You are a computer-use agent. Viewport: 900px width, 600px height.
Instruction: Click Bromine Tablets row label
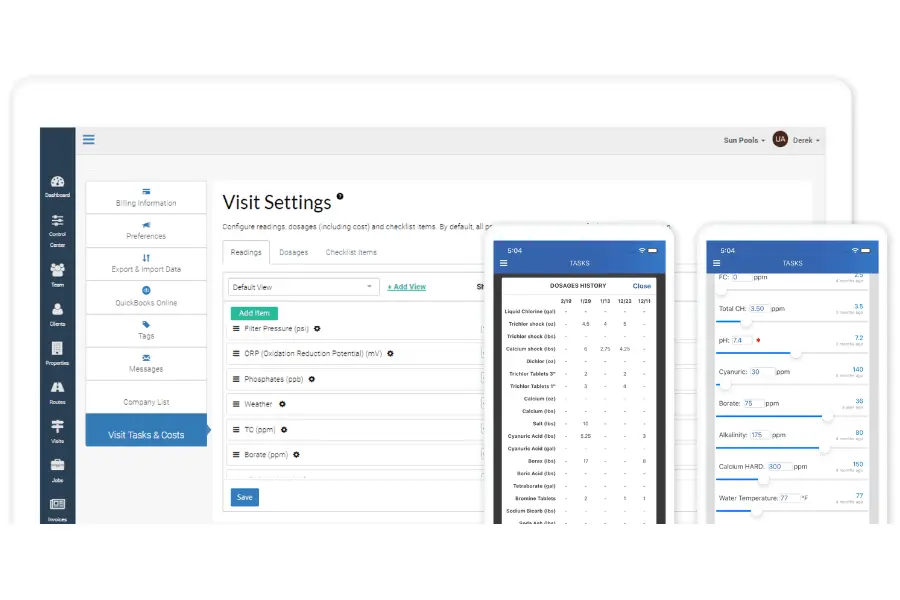click(536, 498)
